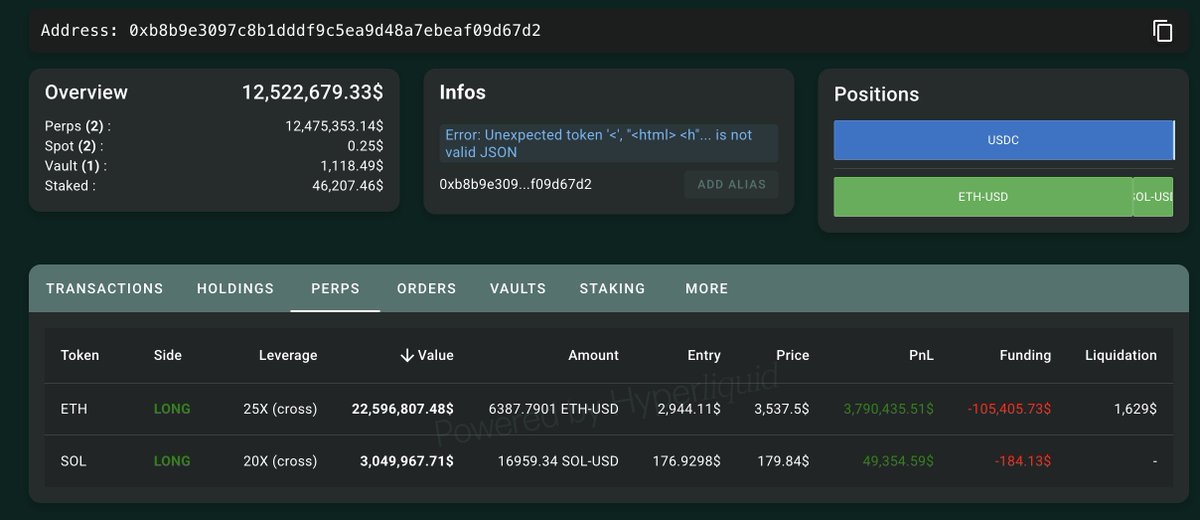Switch to the HOLDINGS tab
The height and width of the screenshot is (520, 1200).
coord(235,288)
